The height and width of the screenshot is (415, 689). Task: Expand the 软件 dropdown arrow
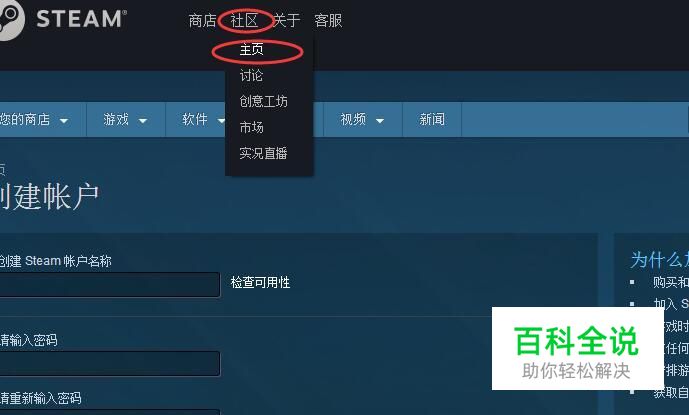[x=221, y=120]
